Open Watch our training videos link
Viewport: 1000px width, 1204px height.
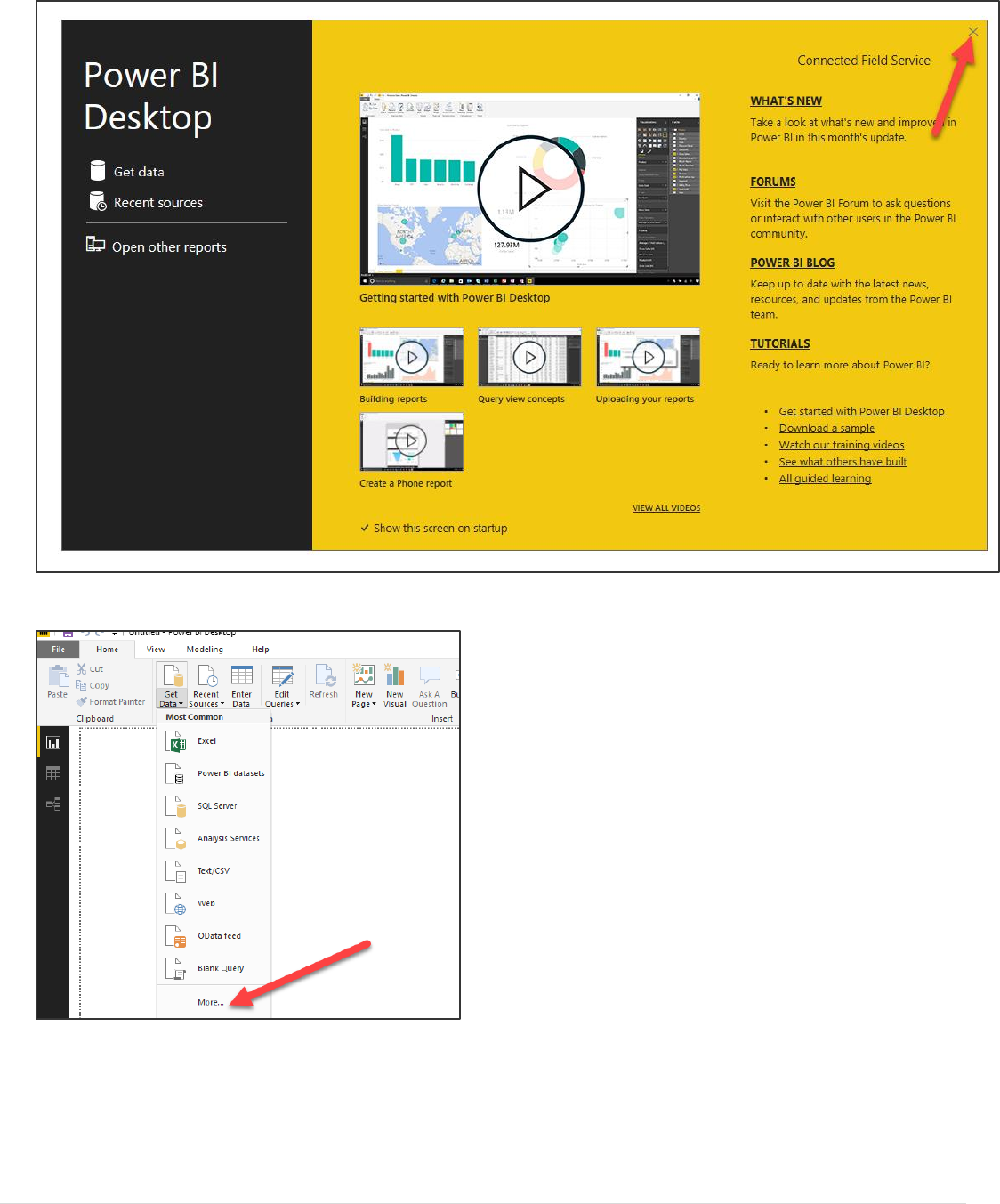pos(842,445)
